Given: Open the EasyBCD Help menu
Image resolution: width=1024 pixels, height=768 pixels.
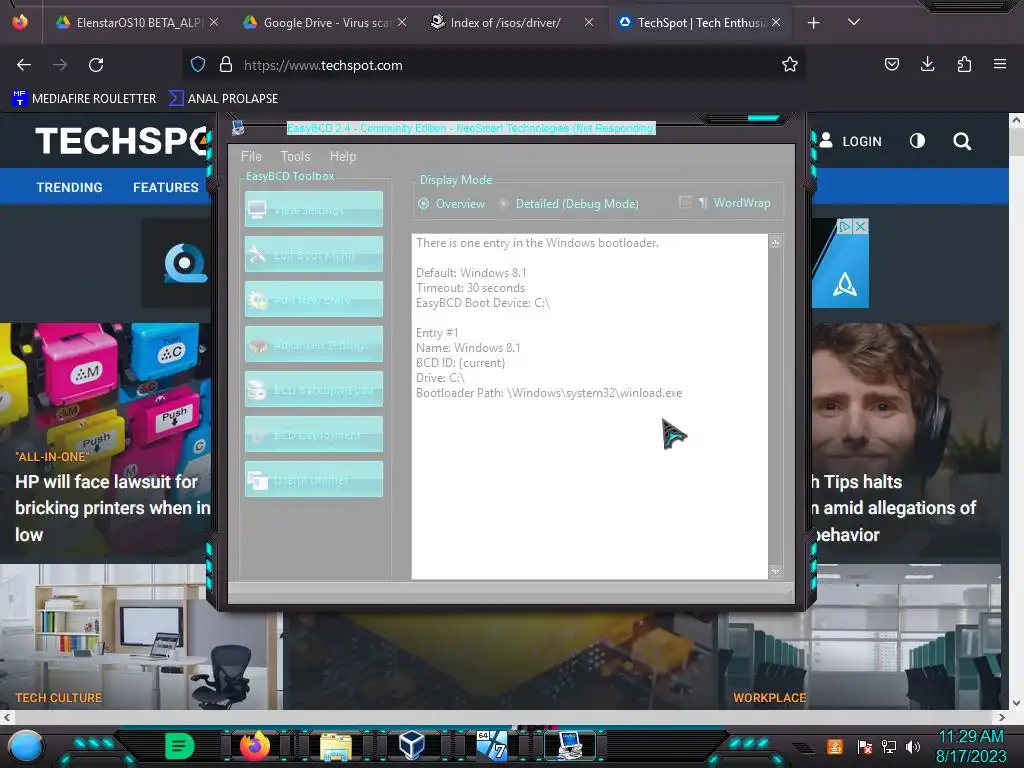Looking at the screenshot, I should pyautogui.click(x=343, y=156).
